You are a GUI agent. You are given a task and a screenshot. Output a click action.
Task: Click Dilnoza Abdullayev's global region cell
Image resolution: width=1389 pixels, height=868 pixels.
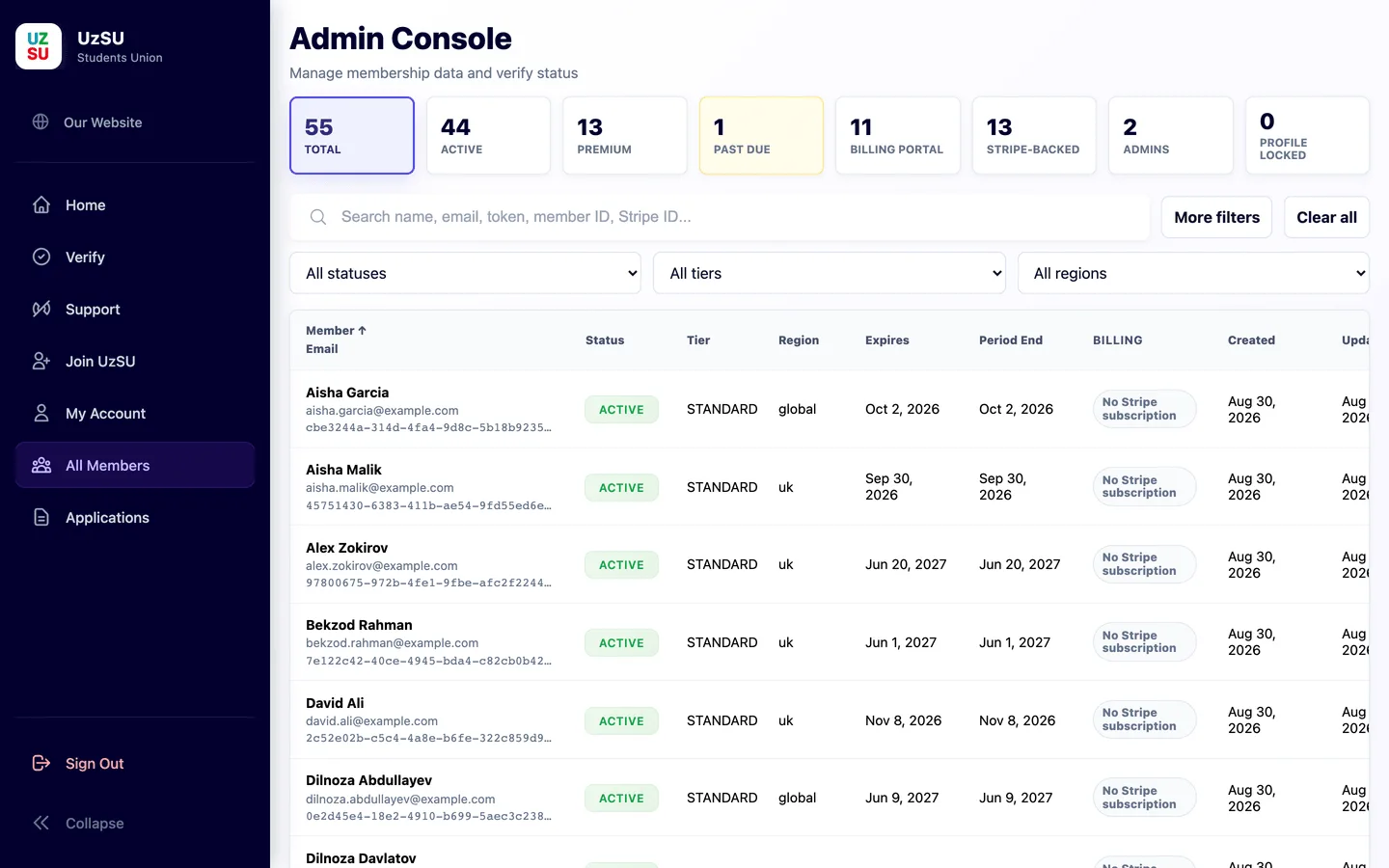(797, 798)
